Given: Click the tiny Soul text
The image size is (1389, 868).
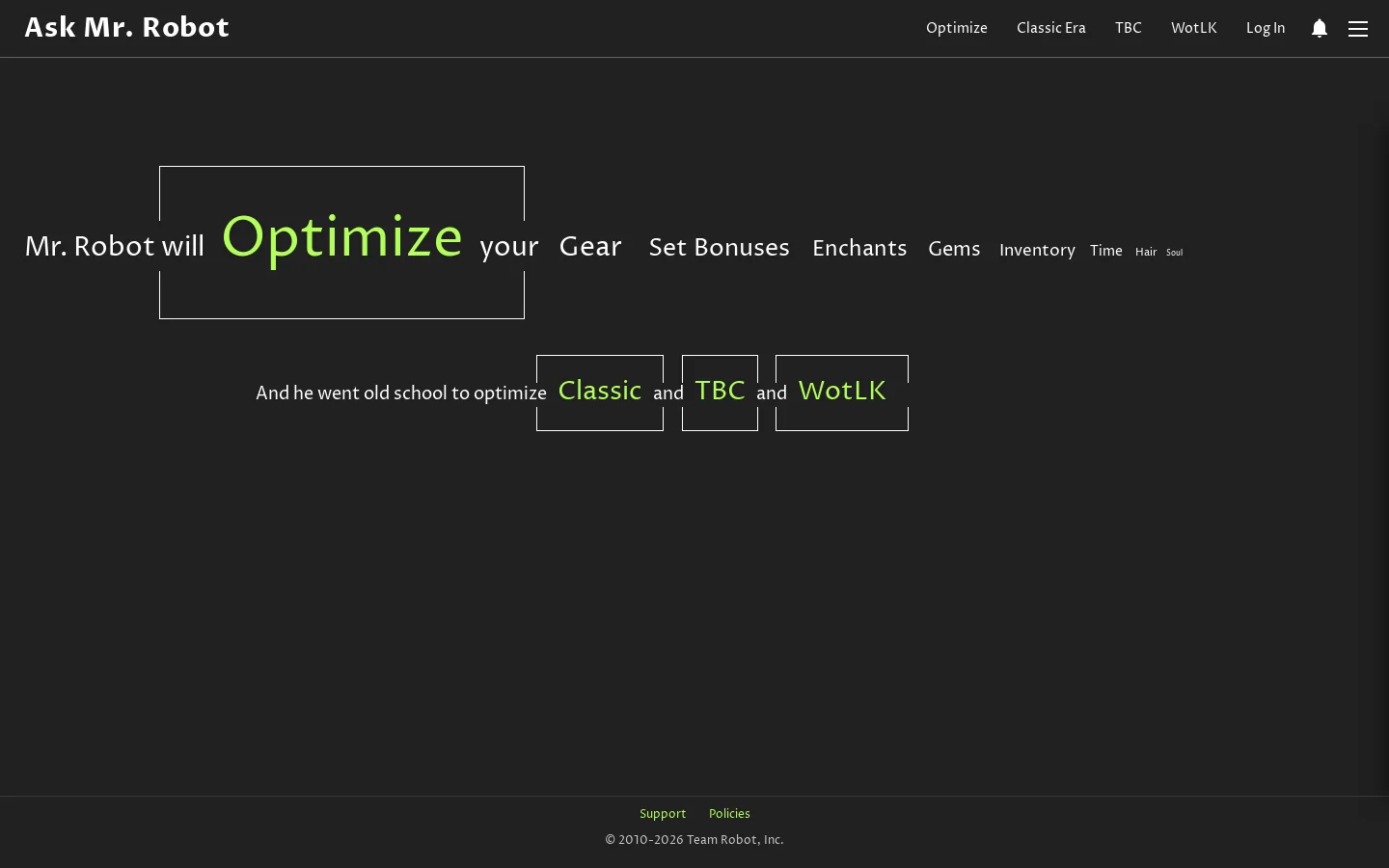Looking at the screenshot, I should click(1174, 253).
